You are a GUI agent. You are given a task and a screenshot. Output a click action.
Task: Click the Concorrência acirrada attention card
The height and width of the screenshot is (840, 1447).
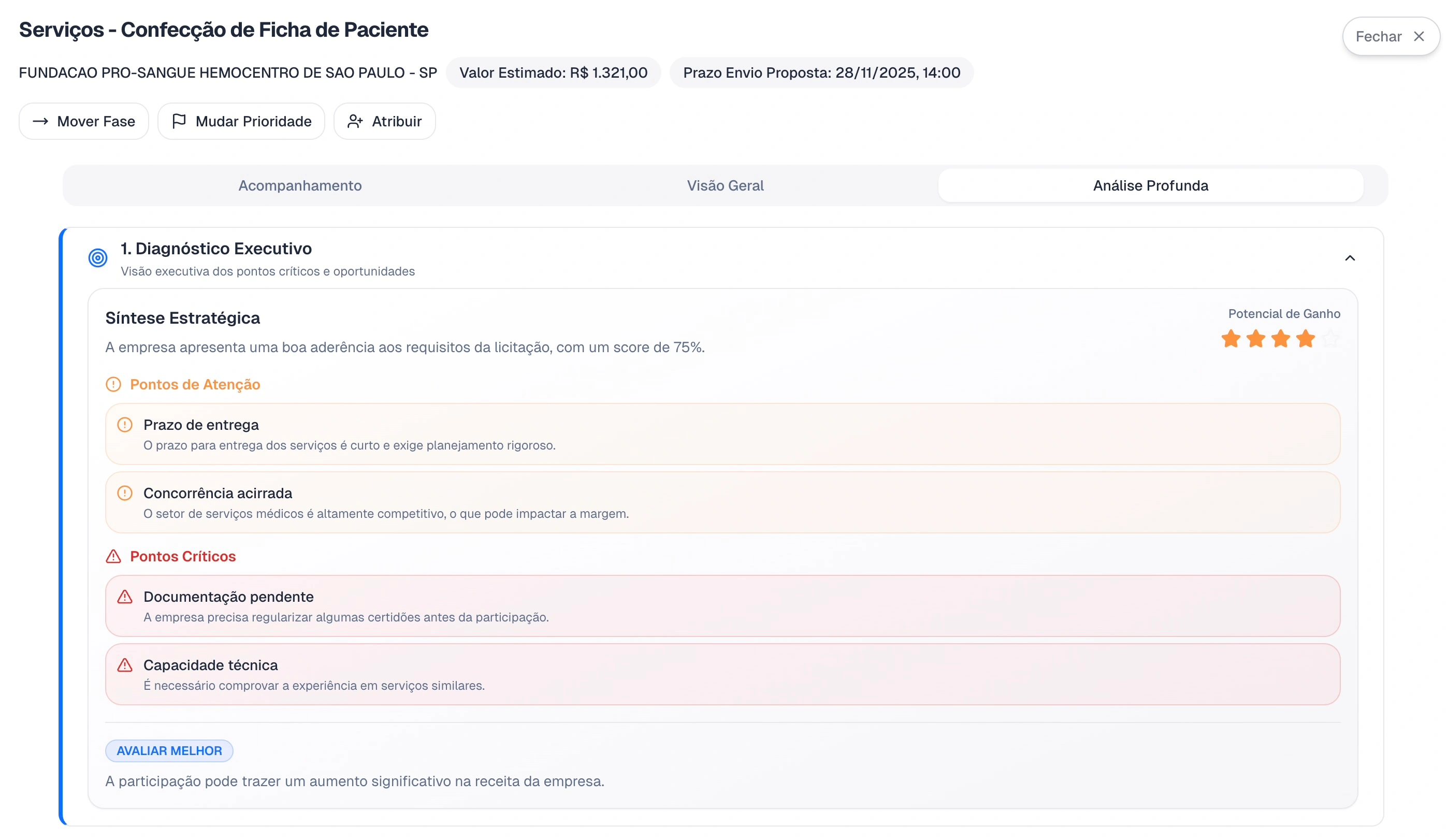point(722,502)
